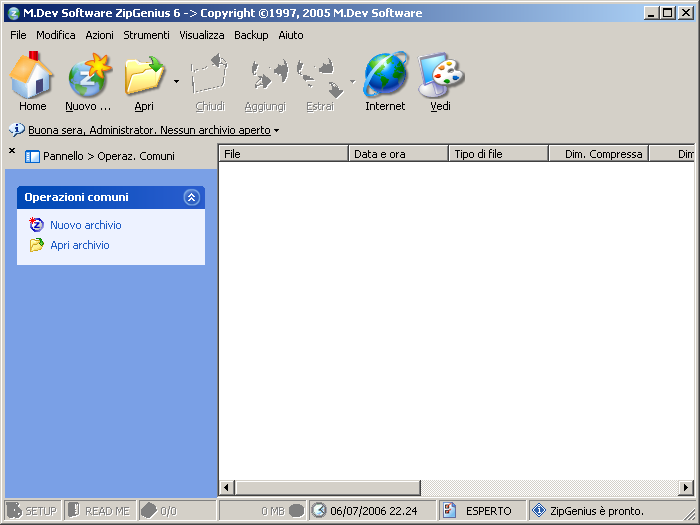This screenshot has height=525, width=700.
Task: Open the Modifica menu
Action: tap(56, 35)
